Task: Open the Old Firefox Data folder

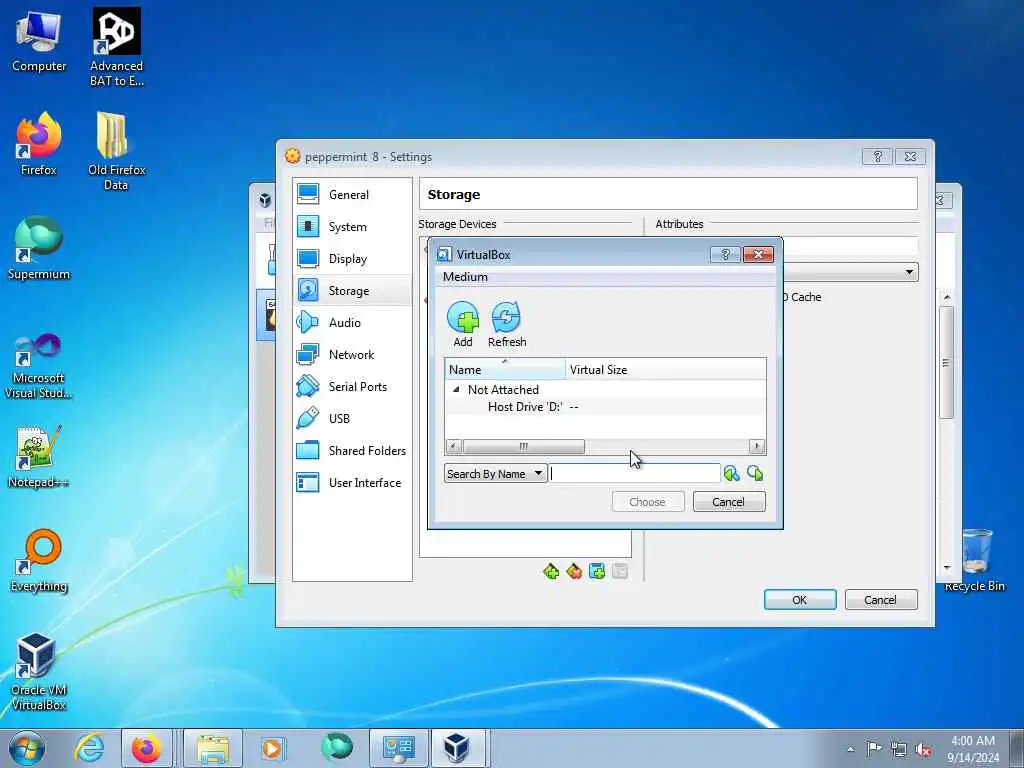Action: (x=116, y=151)
